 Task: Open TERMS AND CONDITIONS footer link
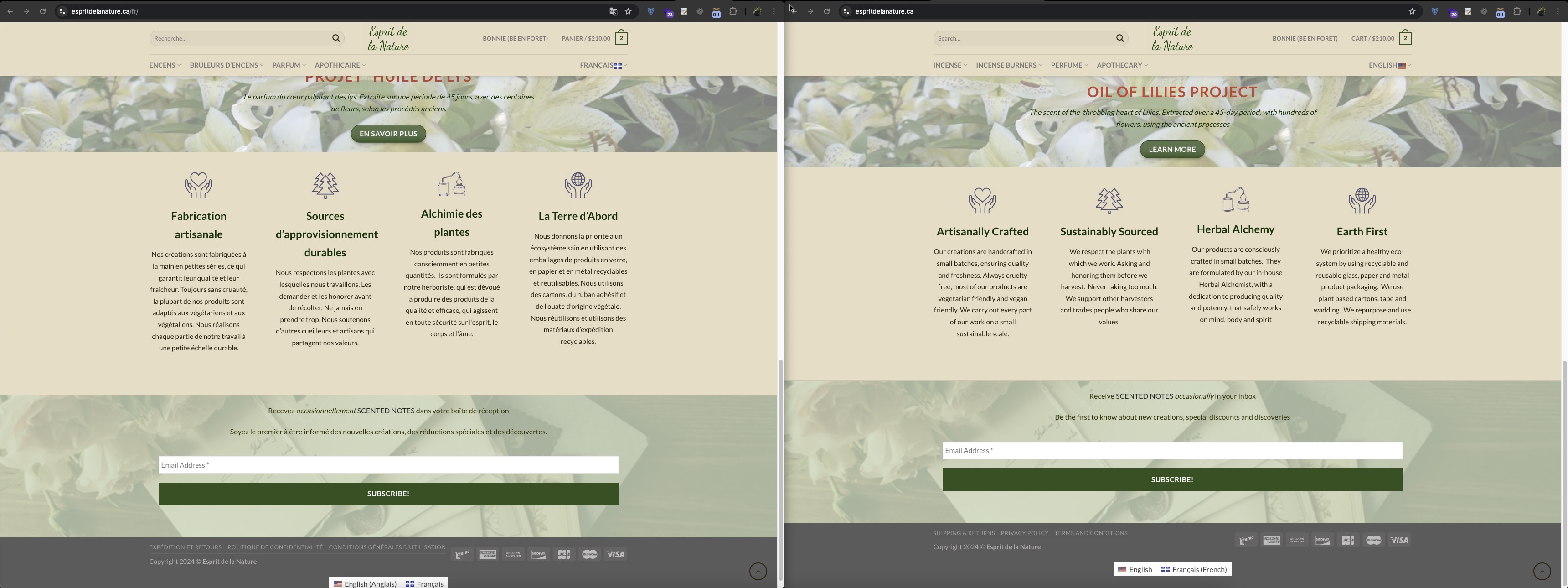1091,533
